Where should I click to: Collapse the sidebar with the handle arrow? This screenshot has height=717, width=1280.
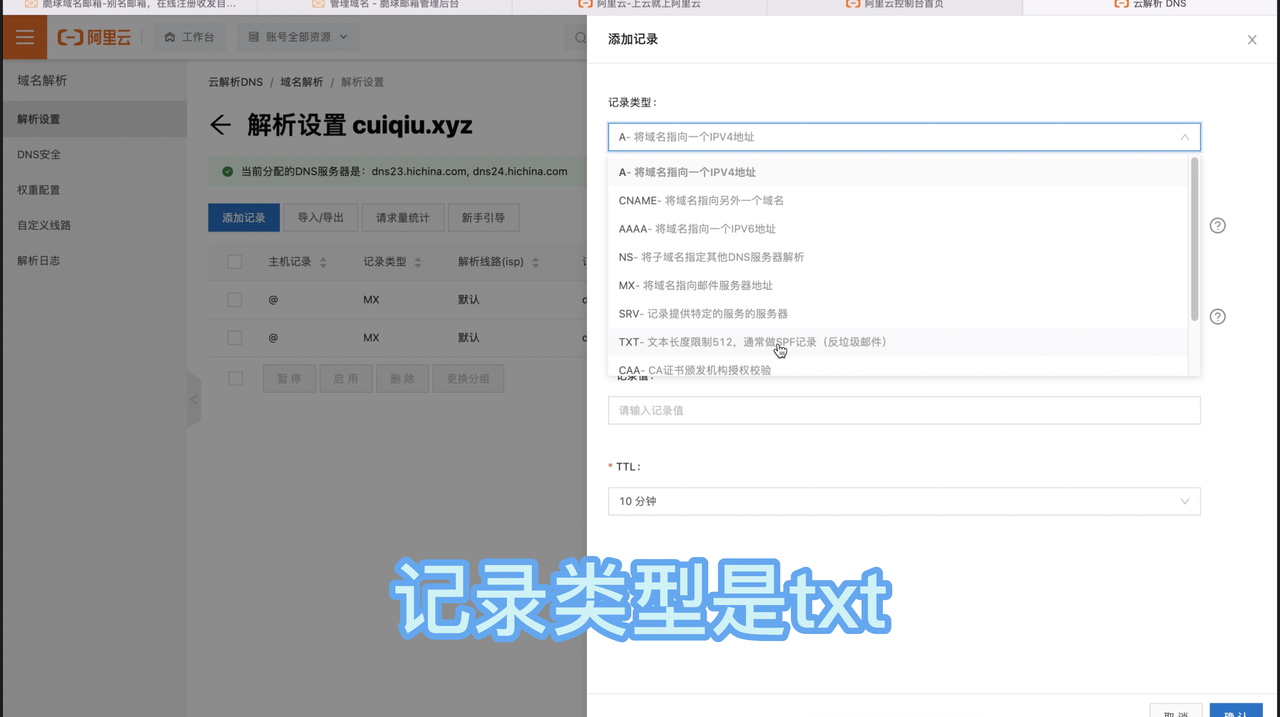click(x=194, y=400)
